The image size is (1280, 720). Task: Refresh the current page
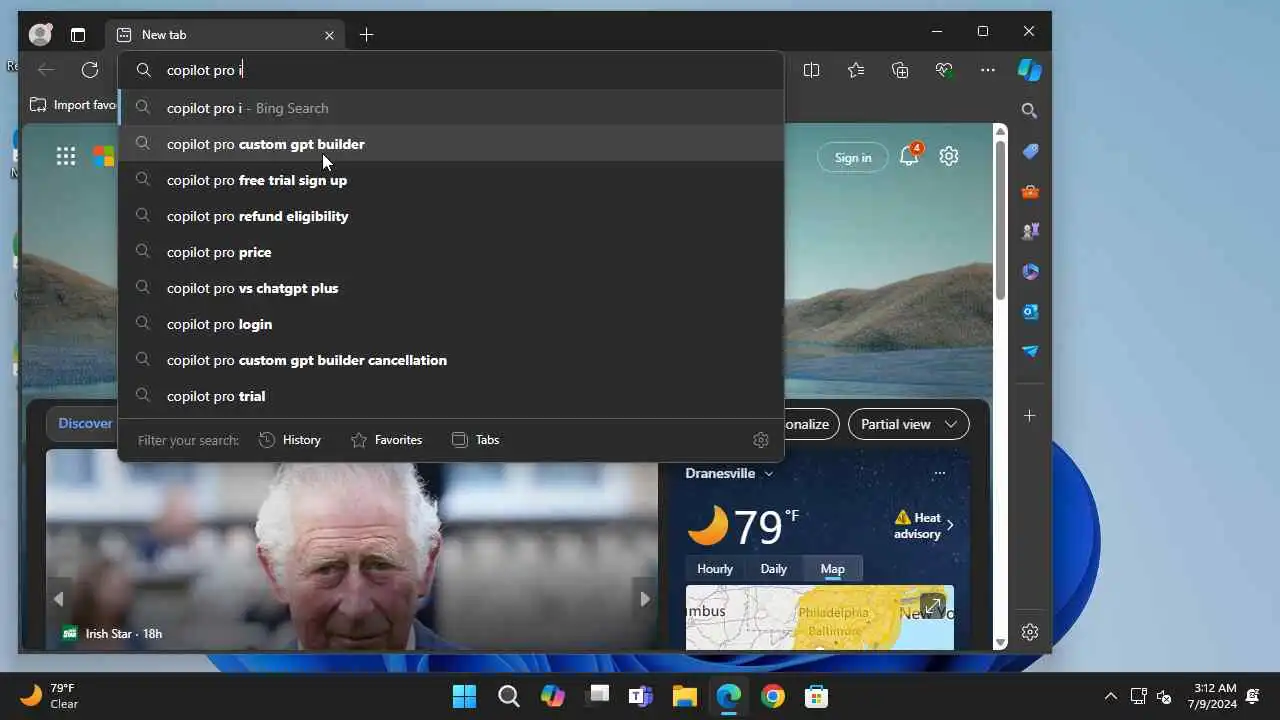coord(90,70)
